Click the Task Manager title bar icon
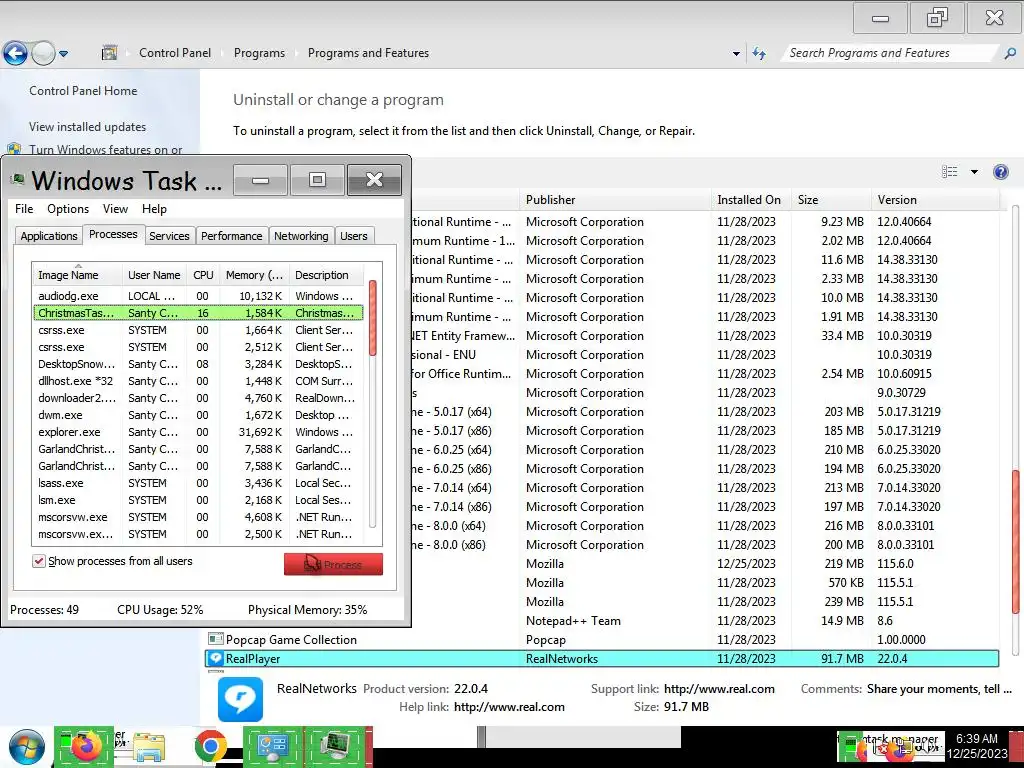Viewport: 1024px width, 768px height. [18, 180]
